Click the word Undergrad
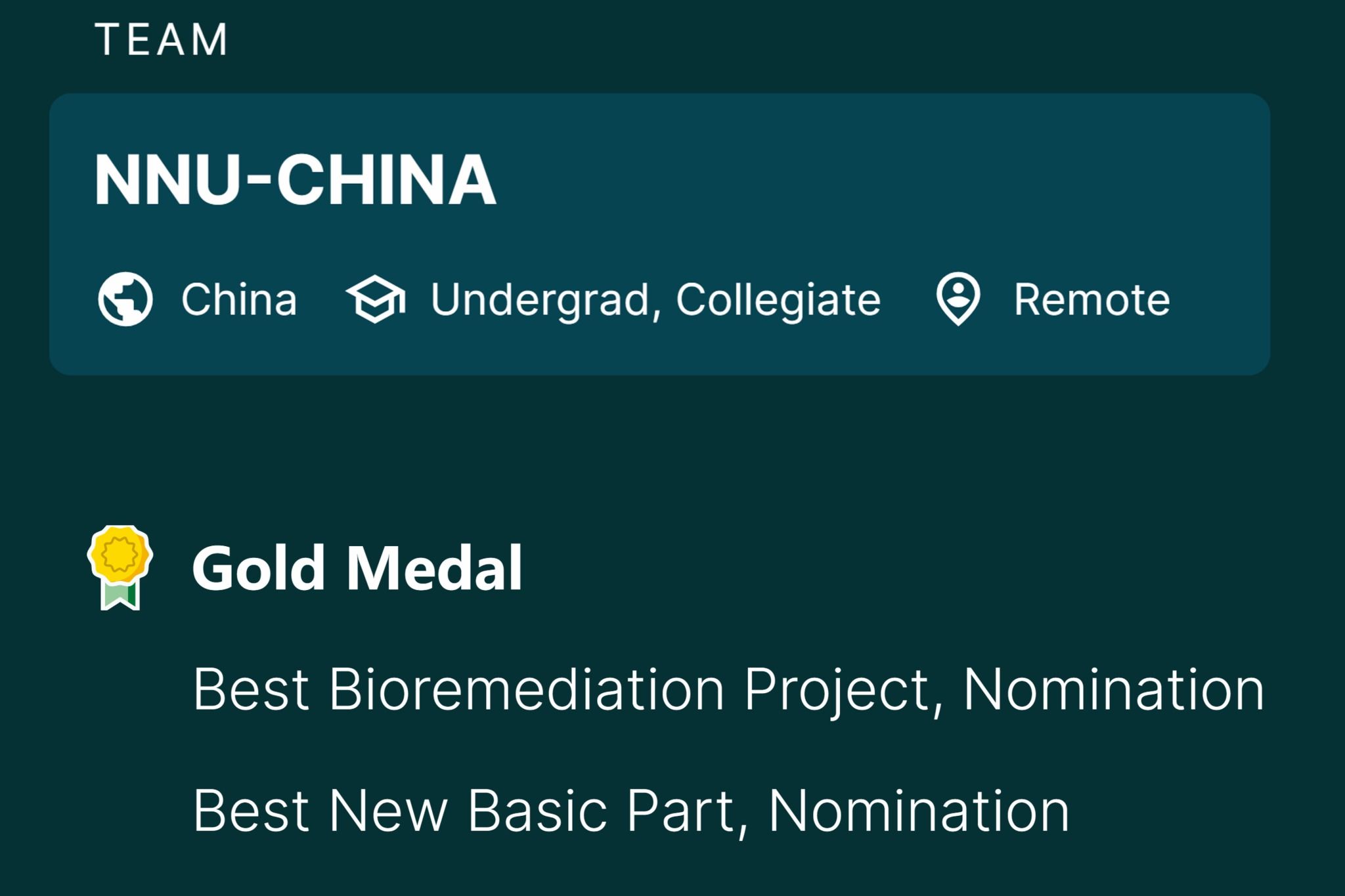Viewport: 1345px width, 896px height. point(540,300)
